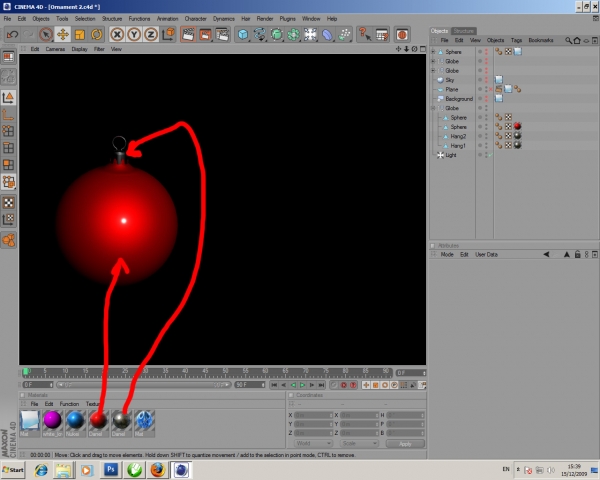
Task: Activate the Rotate tool
Action: point(96,34)
